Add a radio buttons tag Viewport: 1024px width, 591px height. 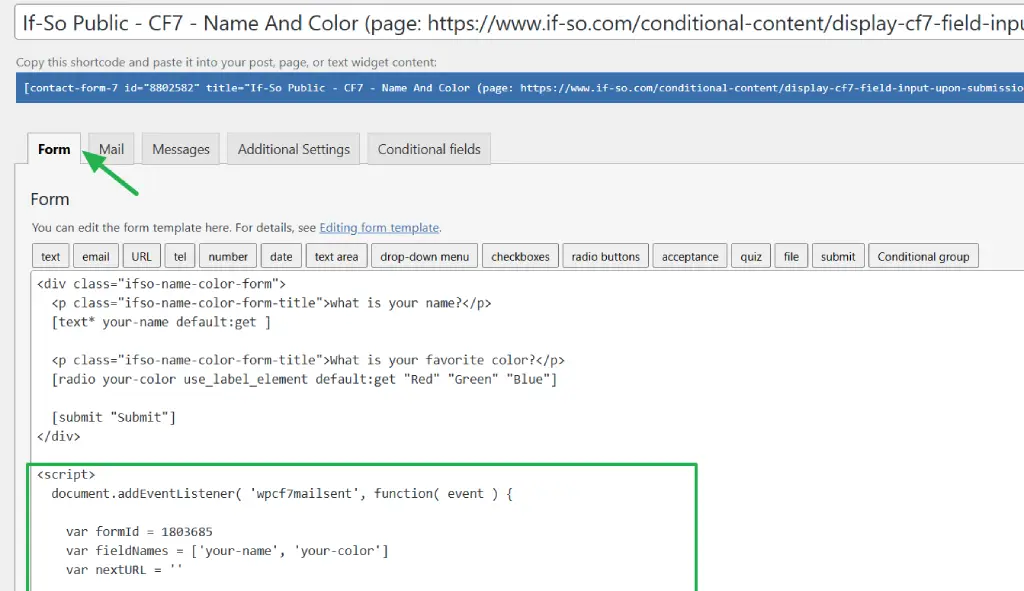605,256
